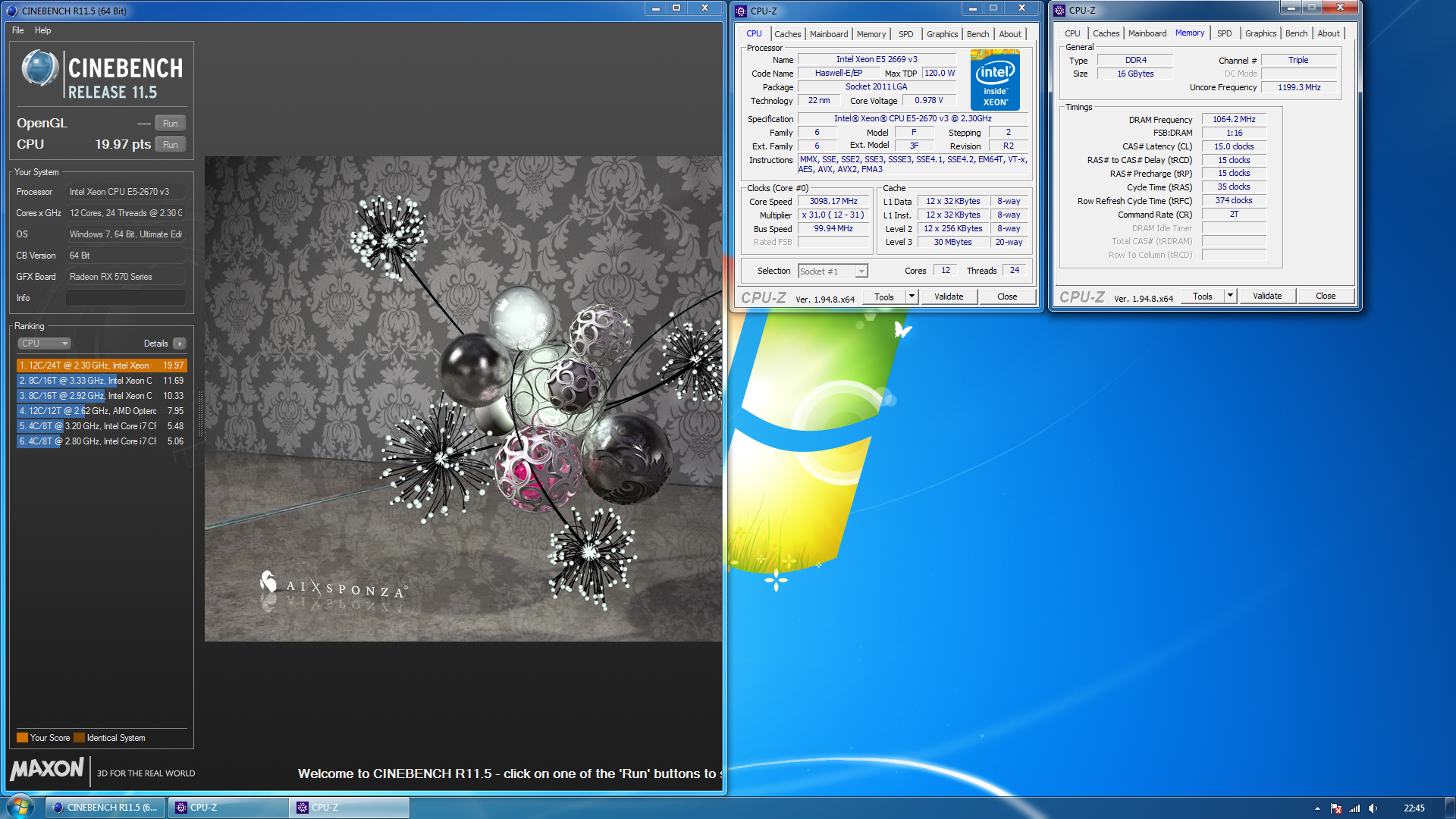
Task: Open the Help menu in Cinebench
Action: (42, 30)
